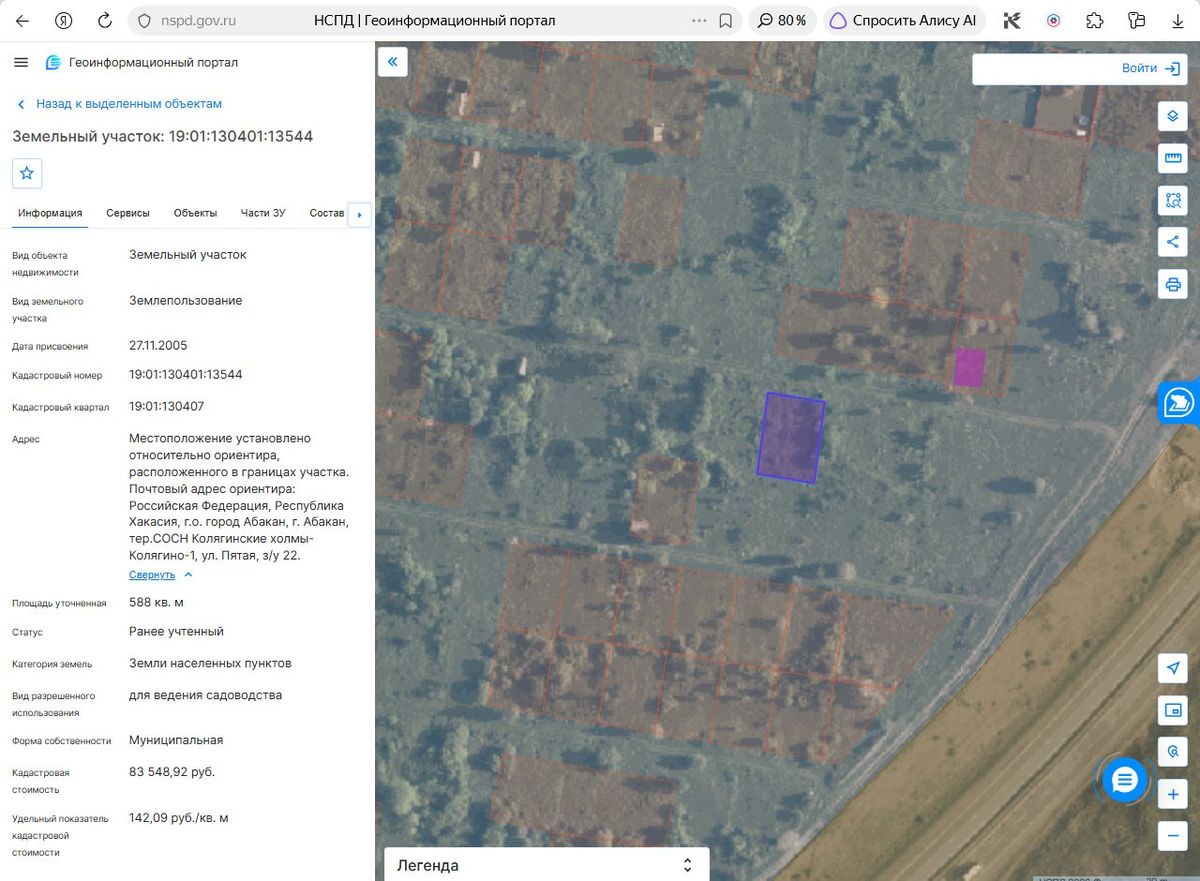
Task: Click the cadastral value 83 548,92 руб.
Action: point(172,772)
